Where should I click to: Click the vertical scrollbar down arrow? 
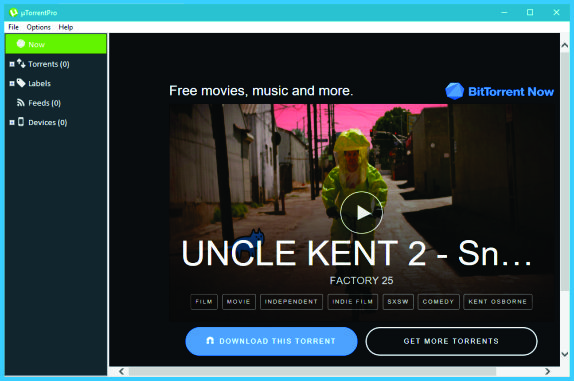[565, 354]
